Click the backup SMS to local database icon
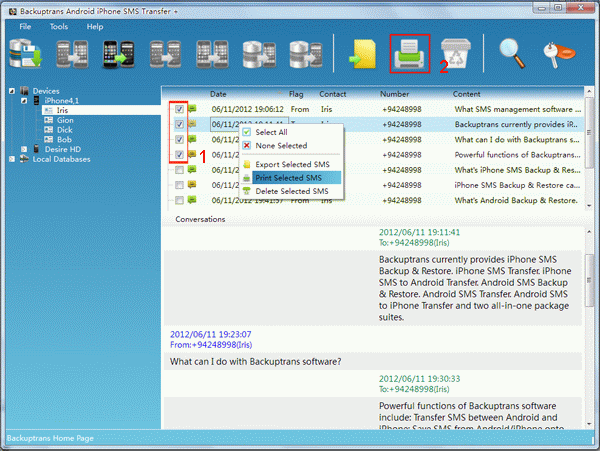 click(25, 54)
